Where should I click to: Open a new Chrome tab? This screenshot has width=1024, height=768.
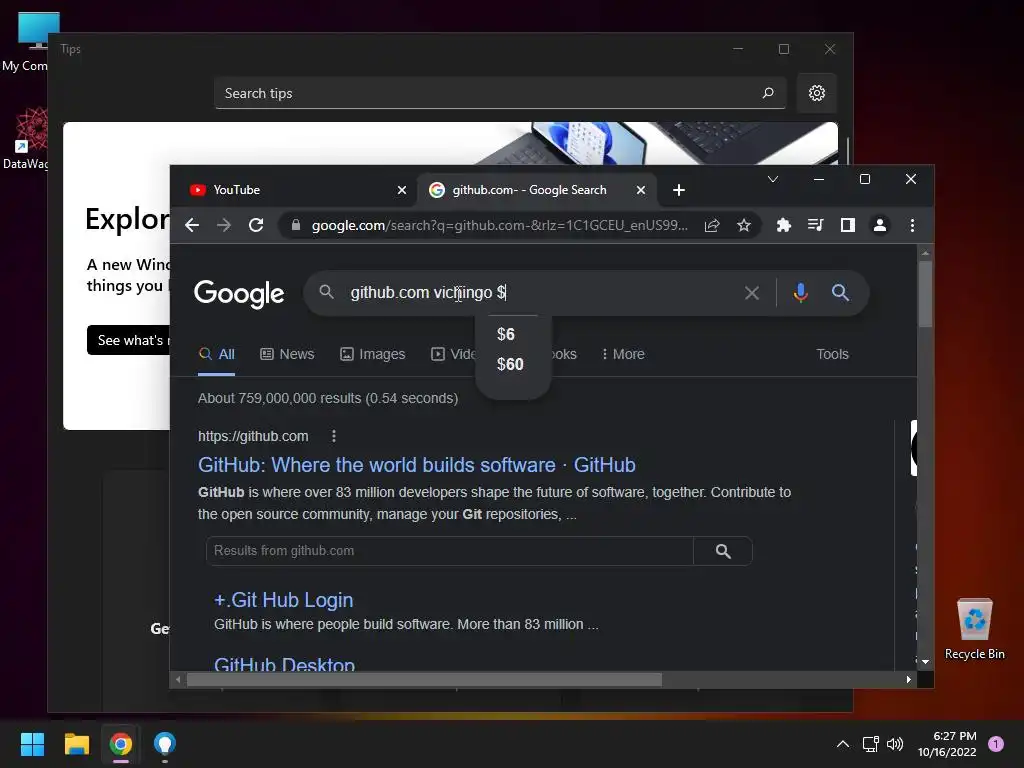tap(679, 190)
